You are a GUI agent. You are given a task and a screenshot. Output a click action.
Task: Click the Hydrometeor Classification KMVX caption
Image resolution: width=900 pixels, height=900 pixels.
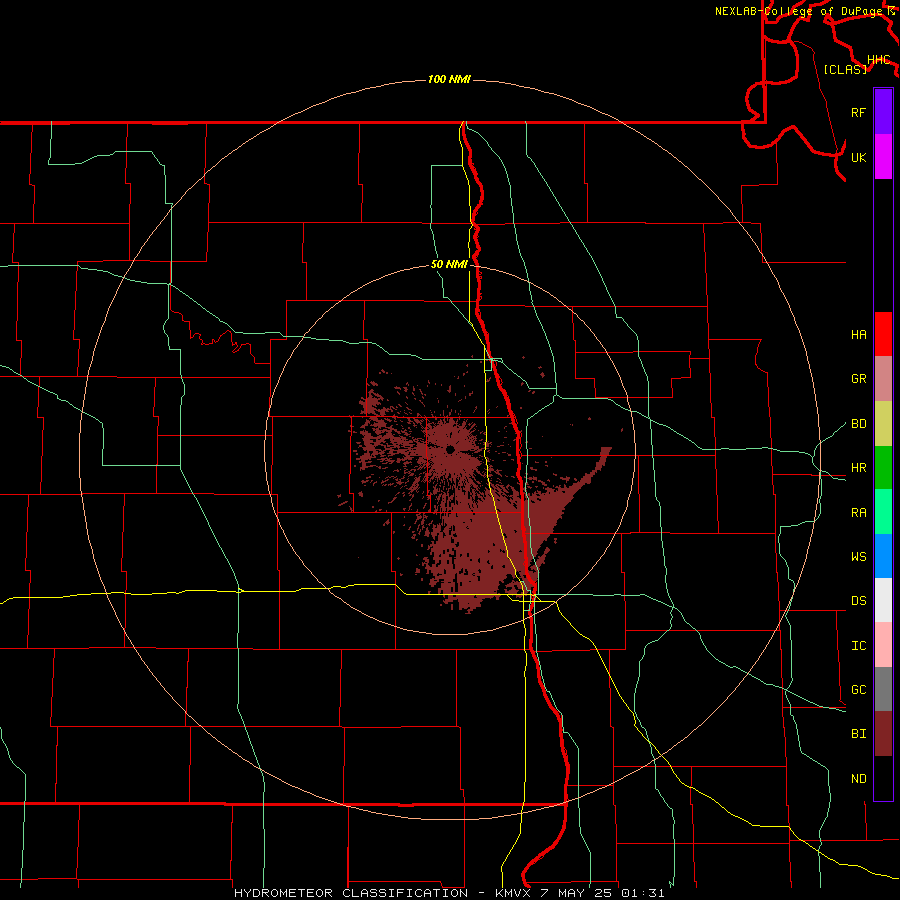pyautogui.click(x=449, y=893)
